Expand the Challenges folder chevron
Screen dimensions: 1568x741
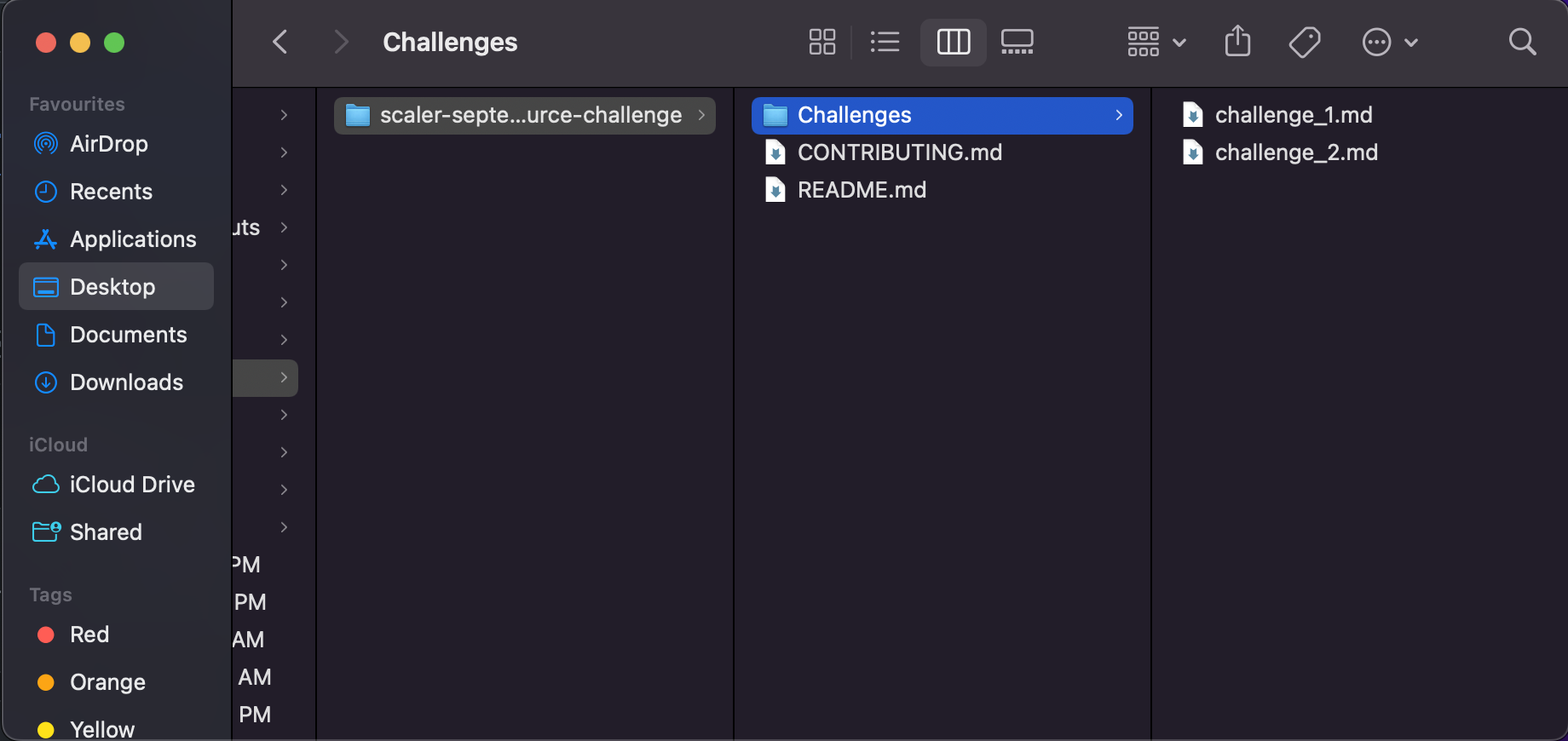(1118, 115)
